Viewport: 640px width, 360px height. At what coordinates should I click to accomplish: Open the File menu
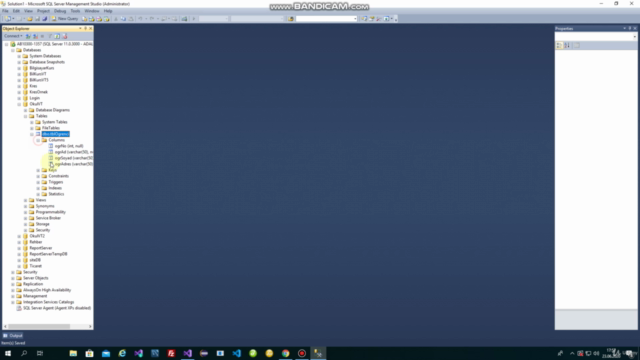coord(5,11)
